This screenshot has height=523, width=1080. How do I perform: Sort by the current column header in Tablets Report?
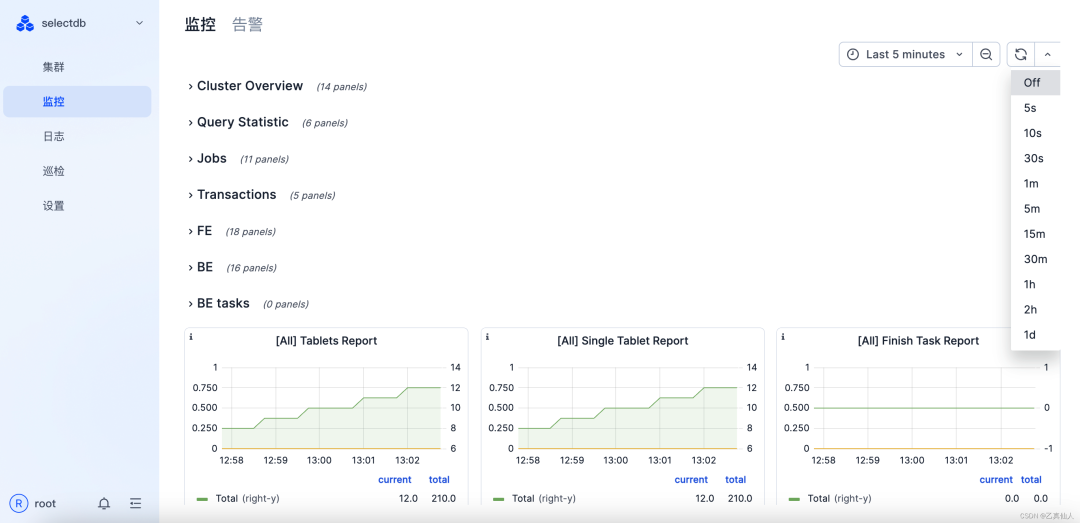click(395, 480)
